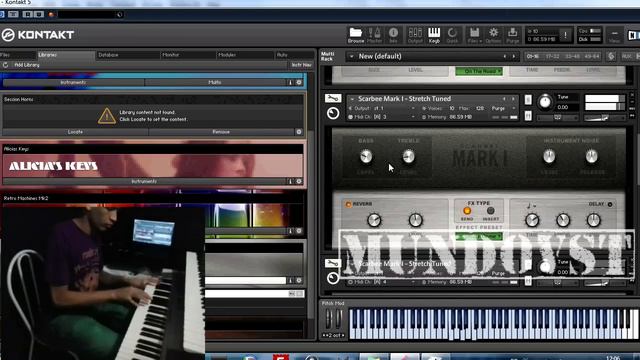Click the Instr Nav button
The image size is (640, 360).
(301, 65)
